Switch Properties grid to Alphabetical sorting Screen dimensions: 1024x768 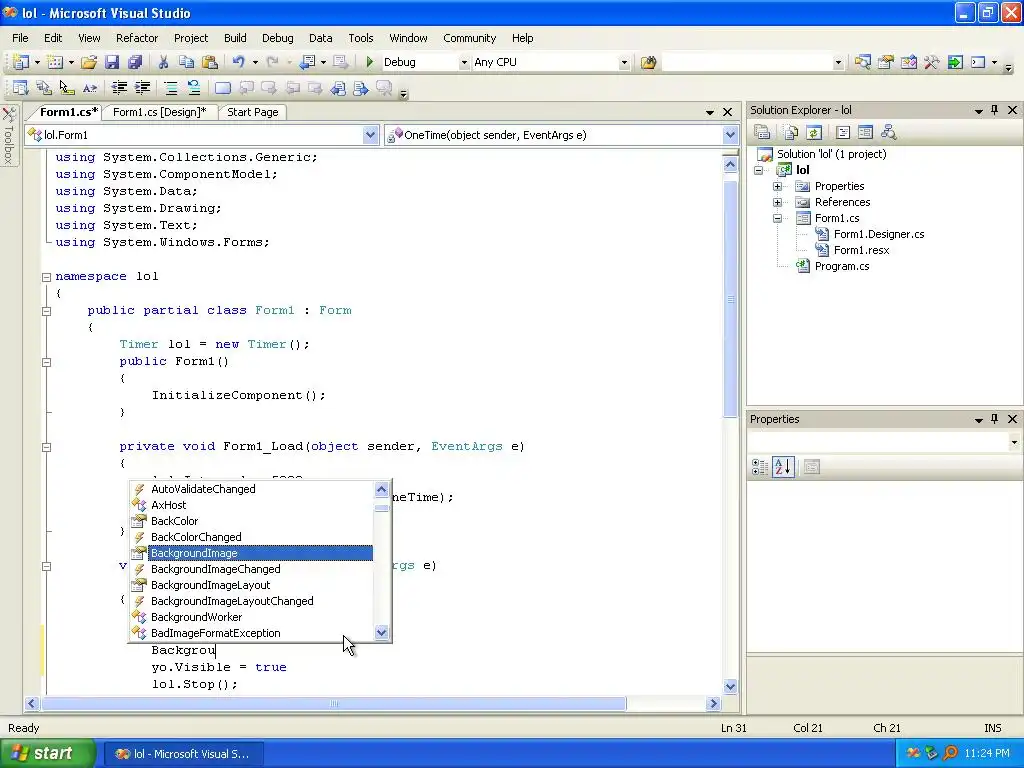tap(783, 467)
